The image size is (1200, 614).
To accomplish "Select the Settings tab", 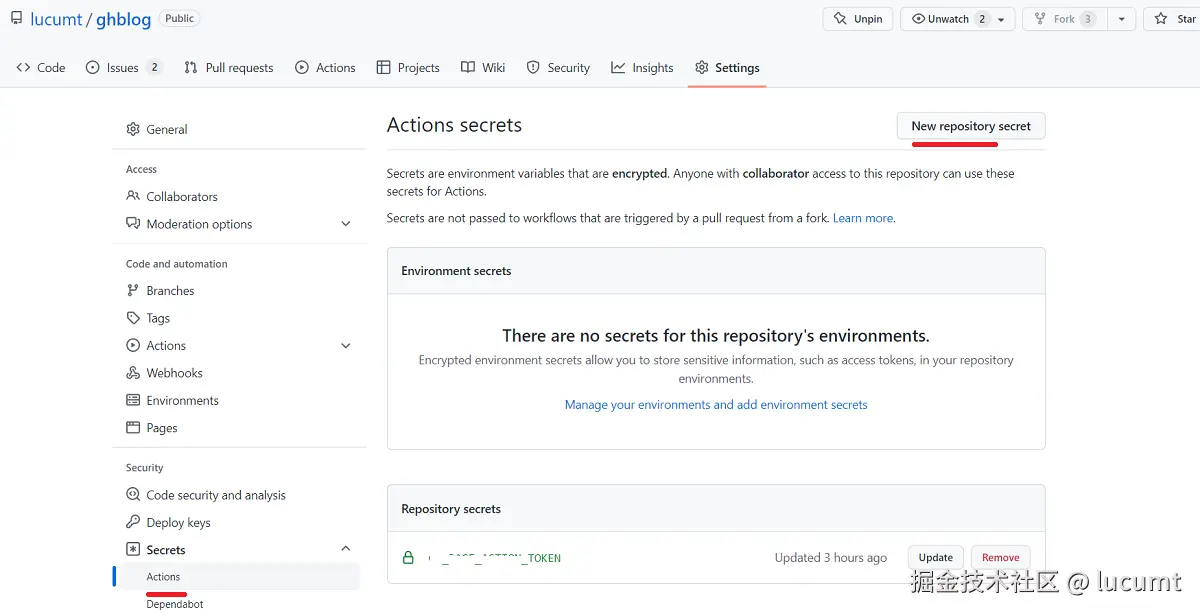I will click(x=727, y=68).
